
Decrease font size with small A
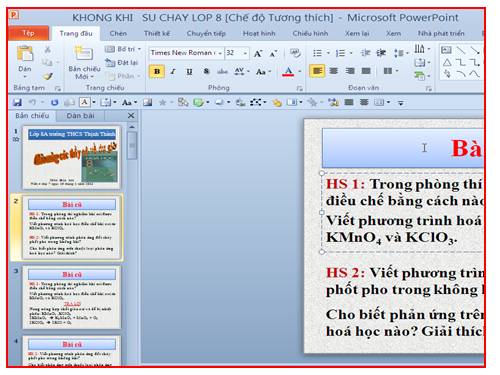273,54
